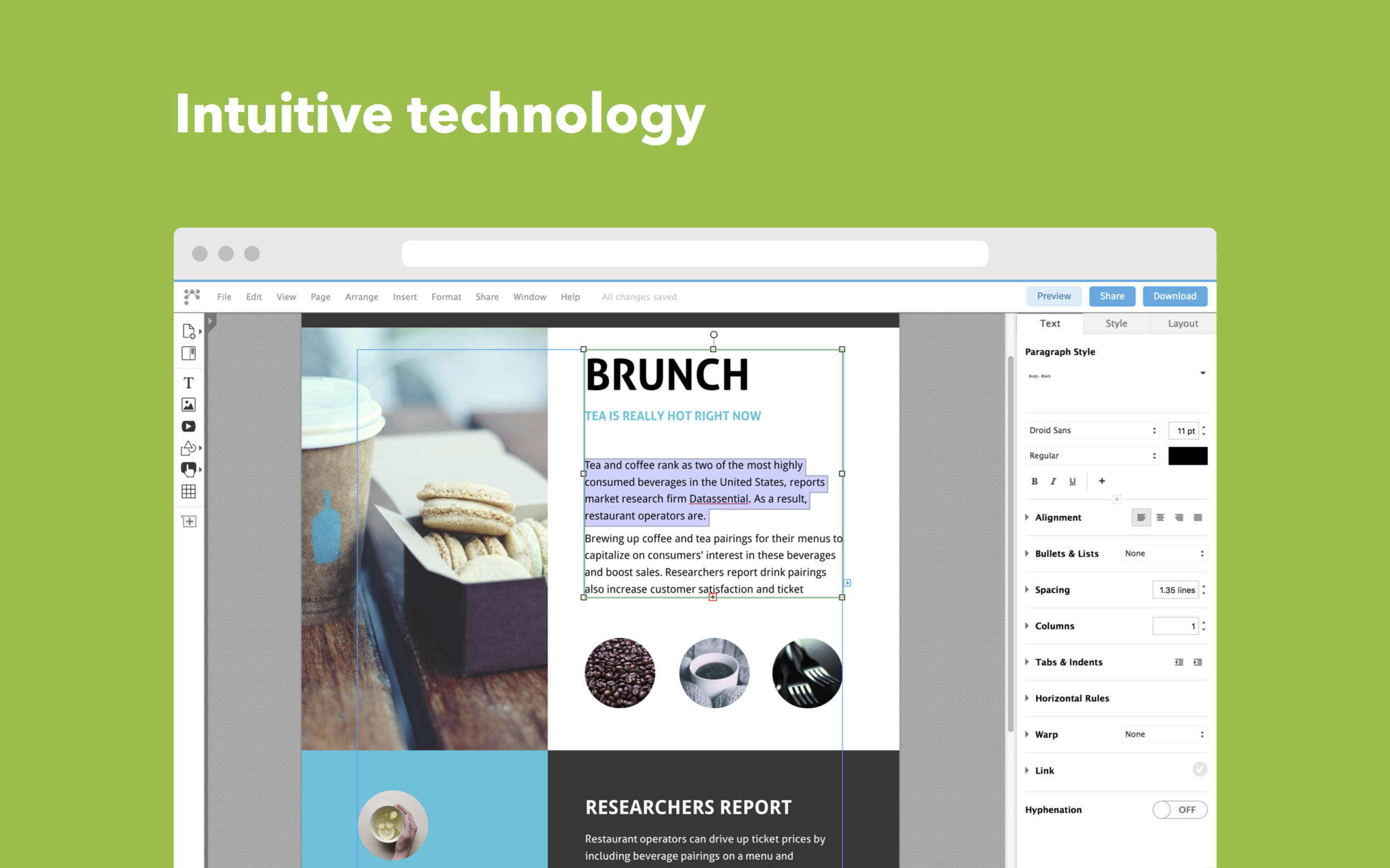
Task: Toggle Hyphenation switch
Action: (1179, 810)
